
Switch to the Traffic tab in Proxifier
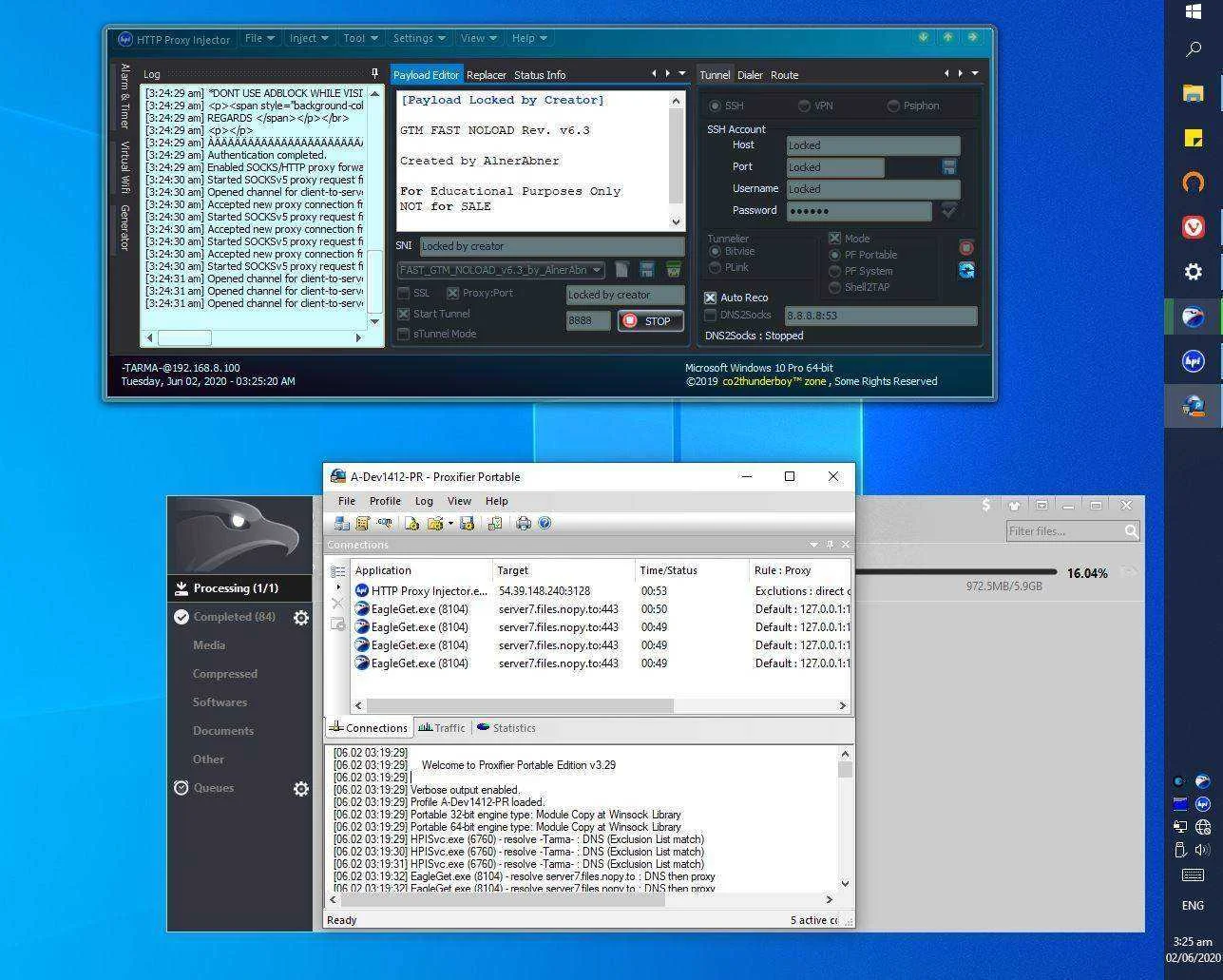(x=442, y=728)
